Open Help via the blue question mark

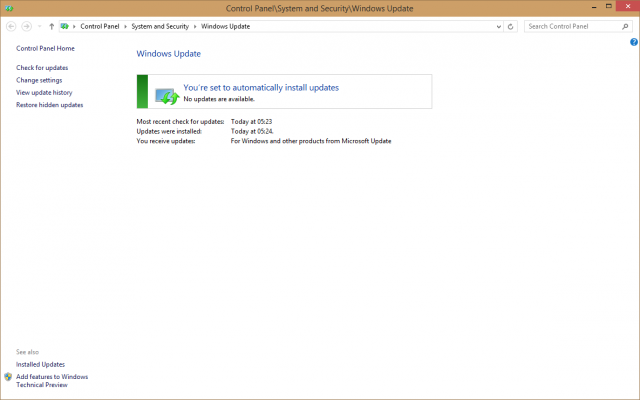click(x=634, y=42)
